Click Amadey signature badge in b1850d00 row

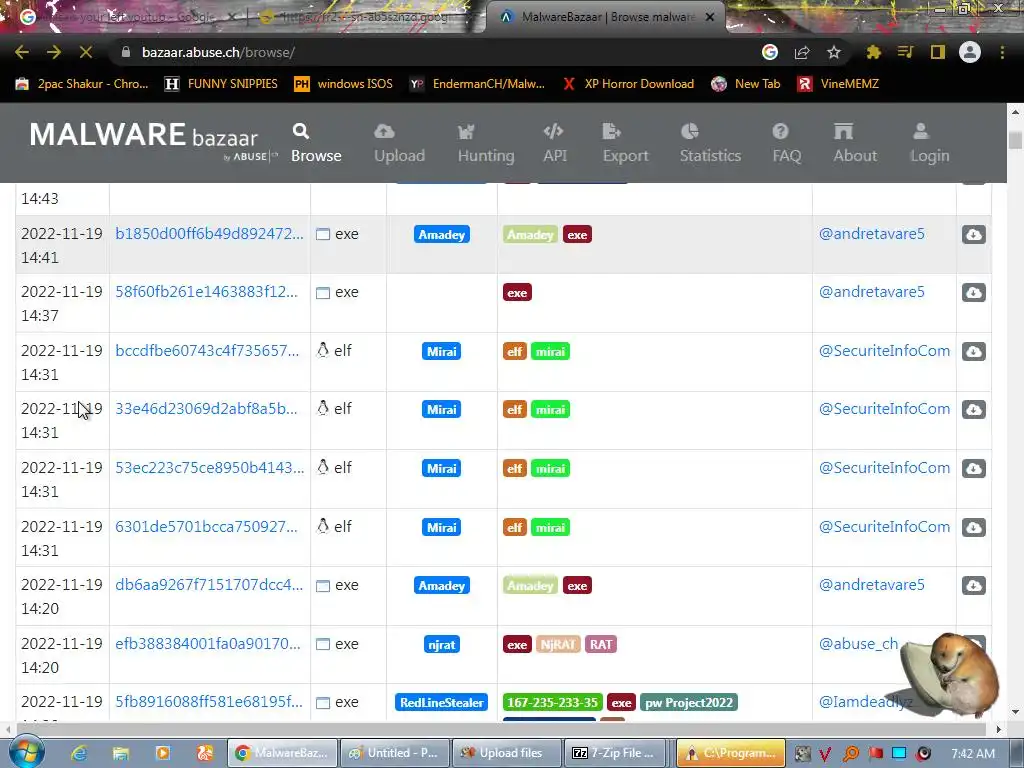[x=441, y=234]
